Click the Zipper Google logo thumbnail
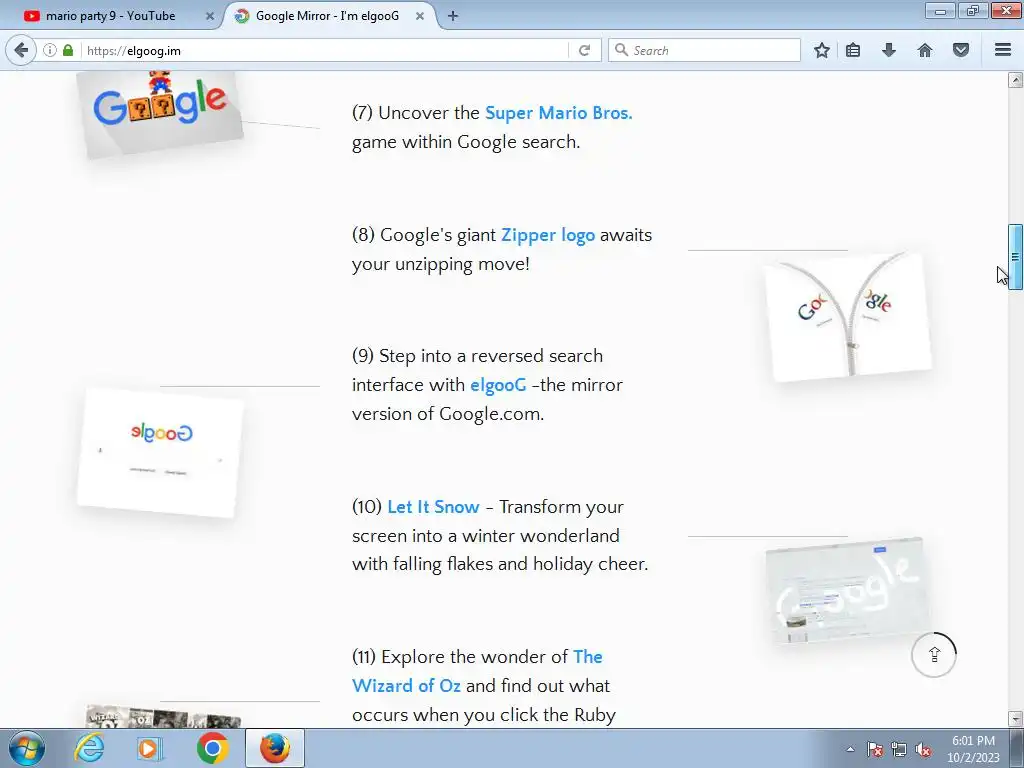1024x768 pixels. click(848, 317)
